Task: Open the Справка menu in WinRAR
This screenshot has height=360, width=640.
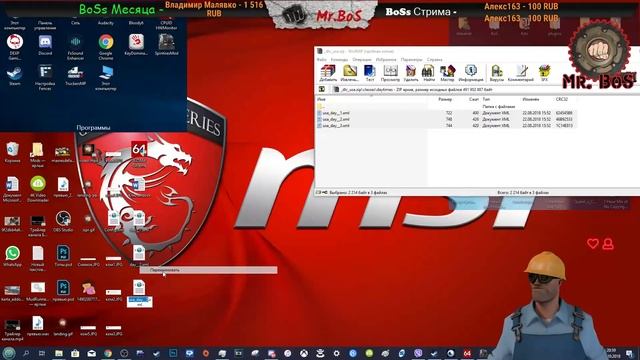Action: click(x=434, y=60)
